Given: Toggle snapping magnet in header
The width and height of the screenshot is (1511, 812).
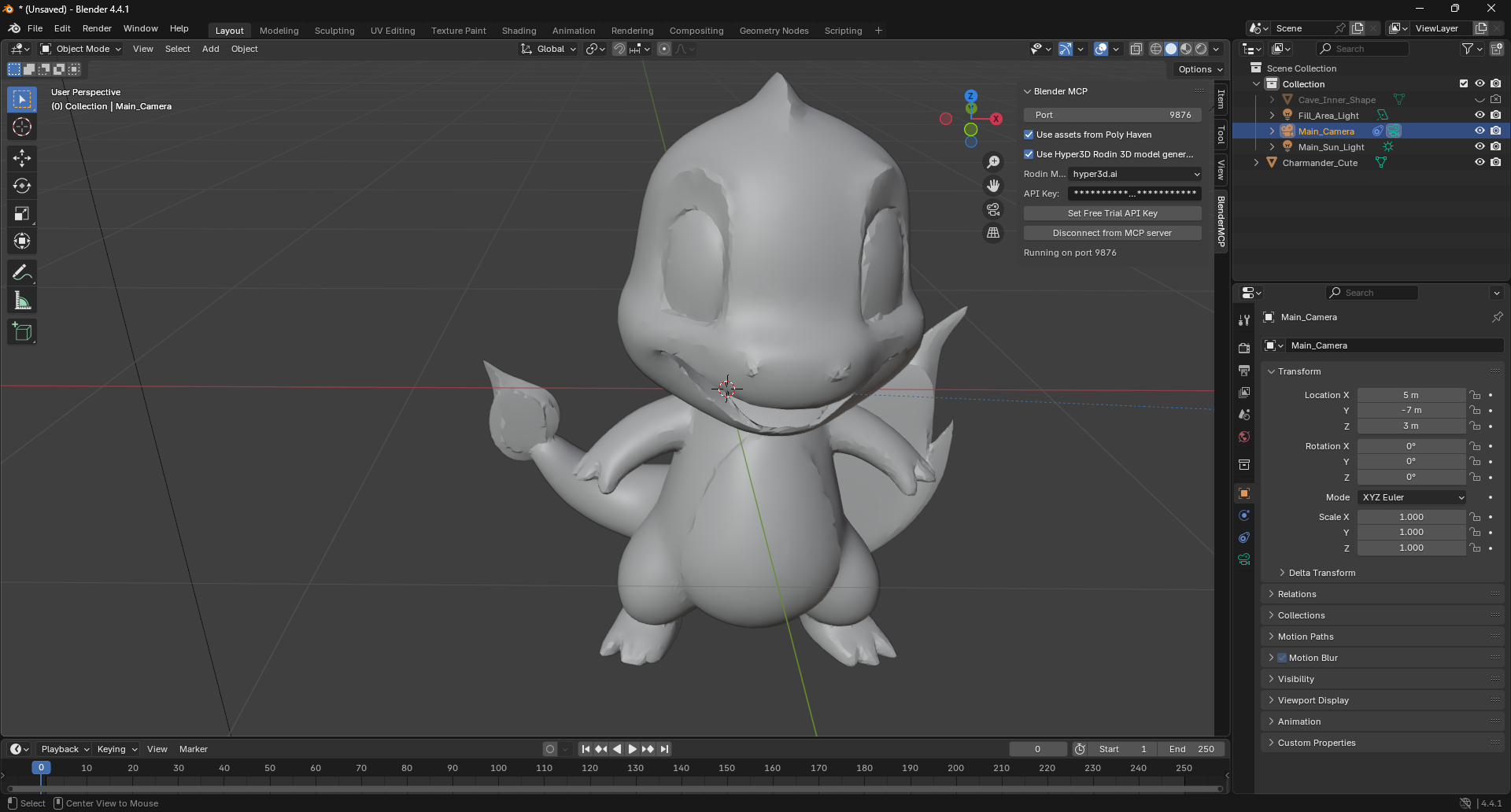Looking at the screenshot, I should click(x=619, y=49).
